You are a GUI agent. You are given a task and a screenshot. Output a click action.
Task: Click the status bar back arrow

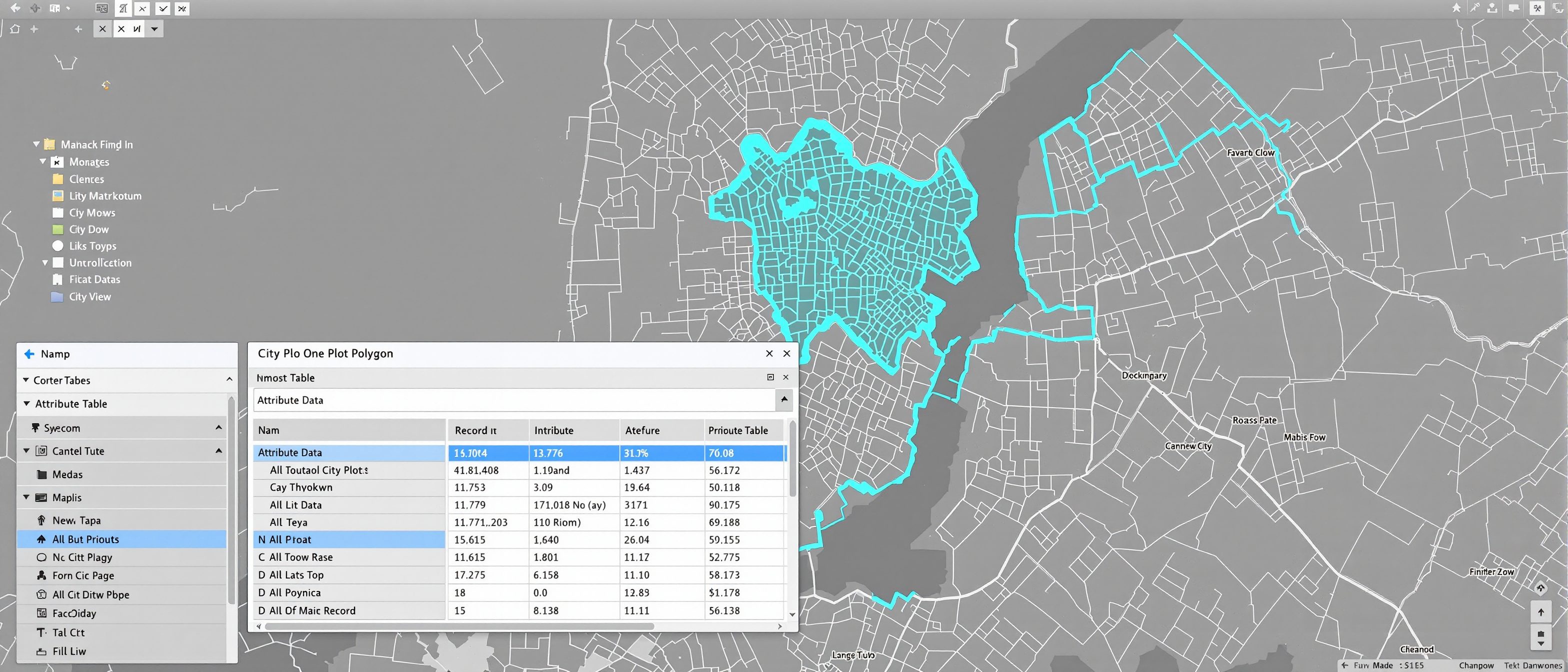pyautogui.click(x=1344, y=665)
